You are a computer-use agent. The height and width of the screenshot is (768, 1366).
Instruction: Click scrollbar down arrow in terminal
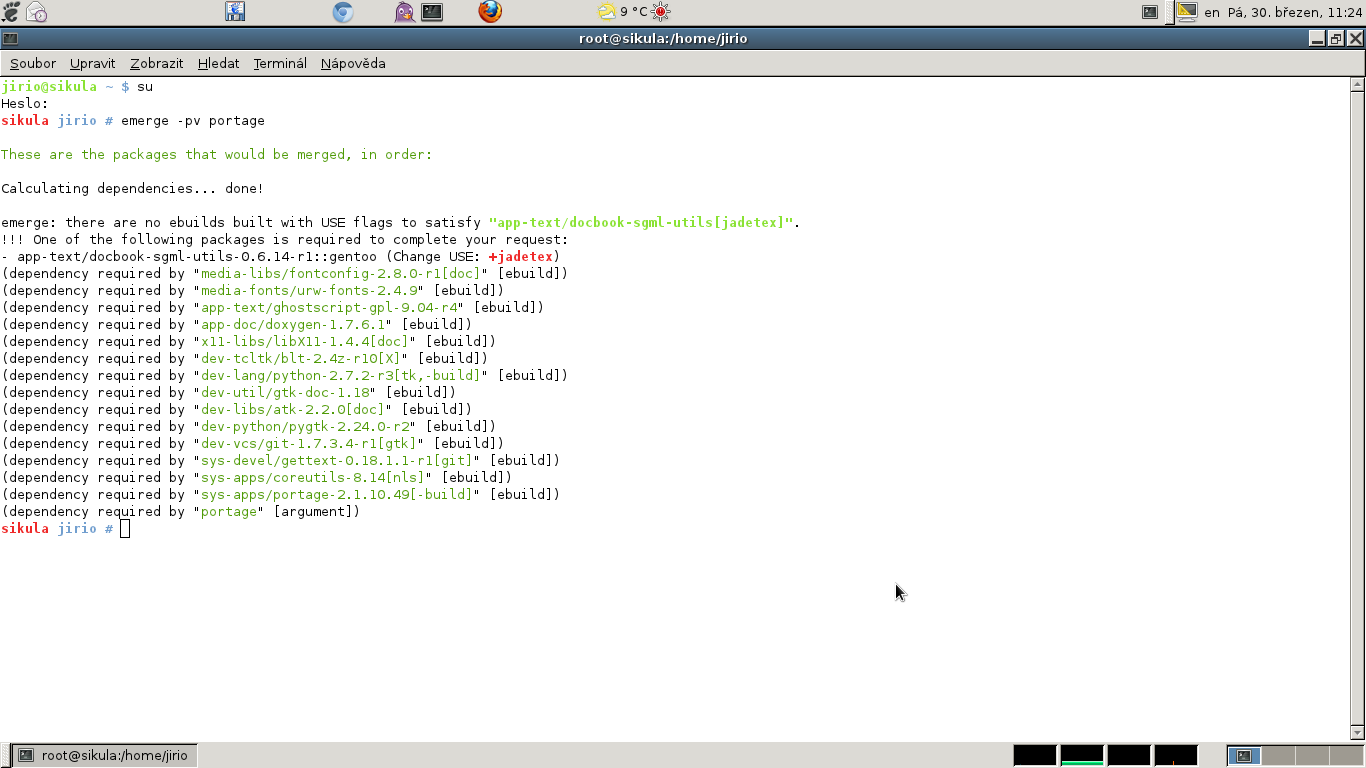[1357, 734]
